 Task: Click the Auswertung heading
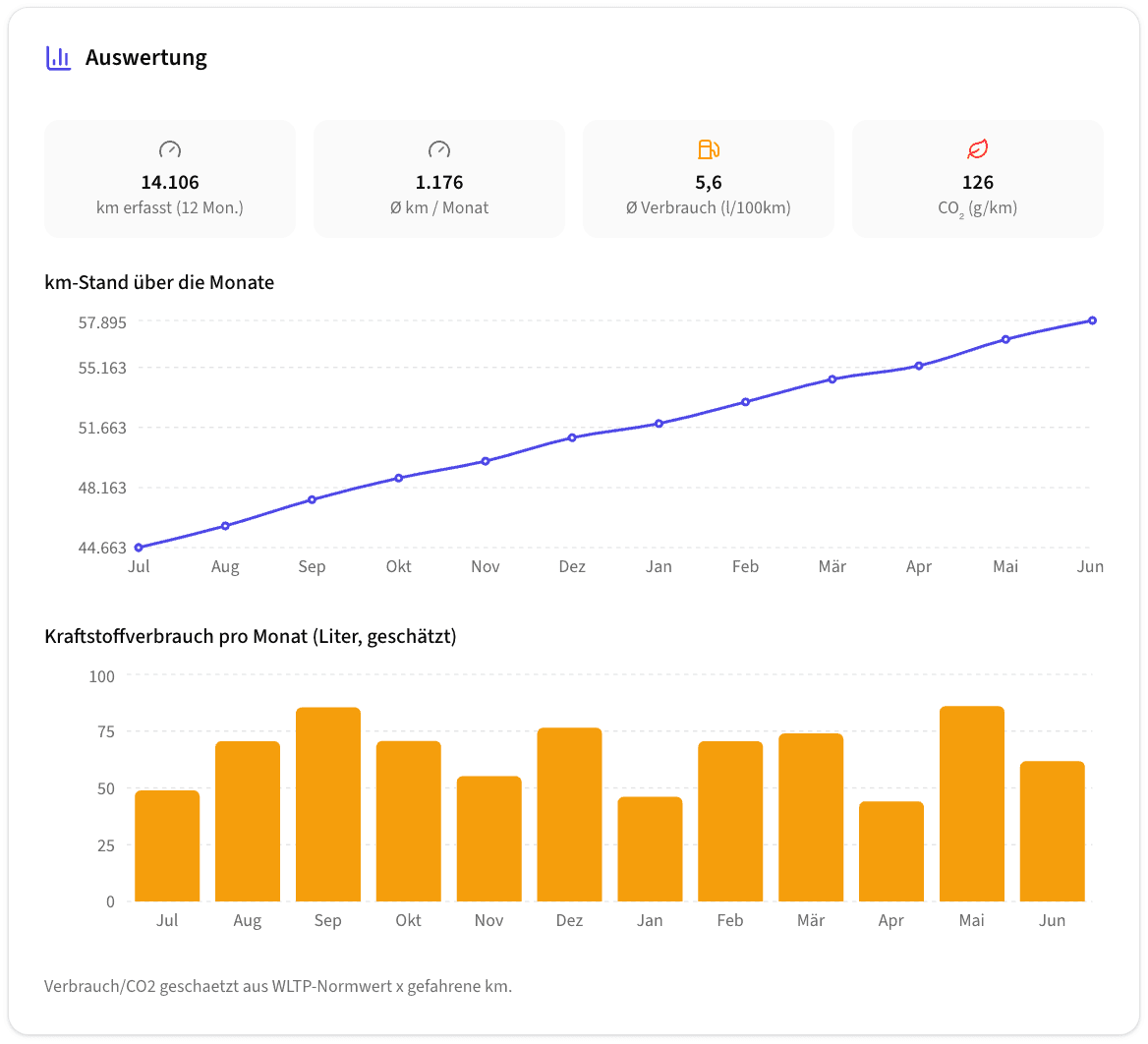click(145, 58)
